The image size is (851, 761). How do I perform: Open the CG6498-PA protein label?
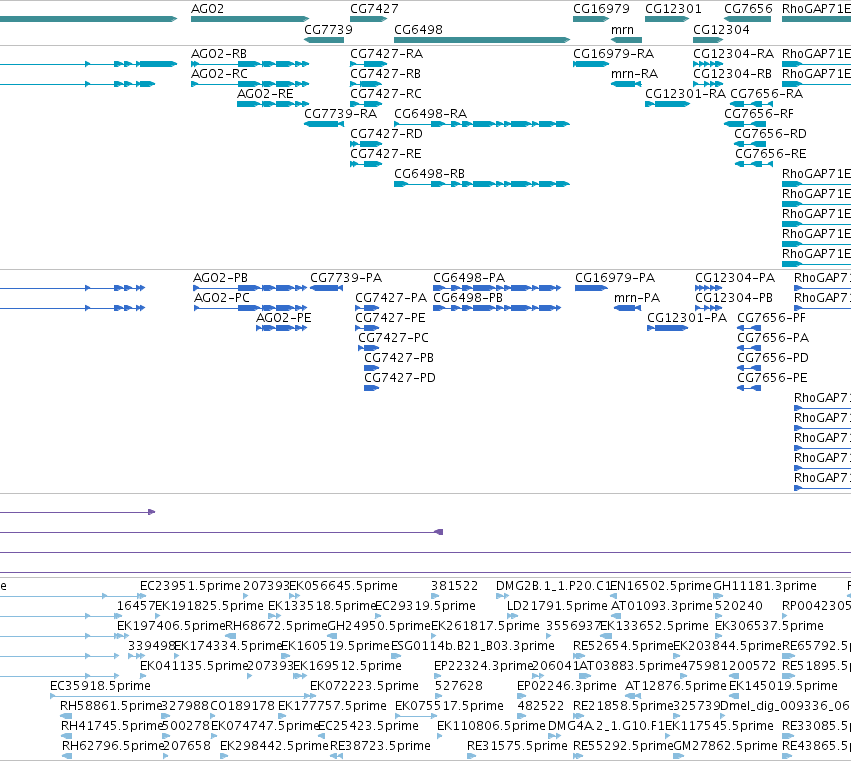[x=469, y=278]
